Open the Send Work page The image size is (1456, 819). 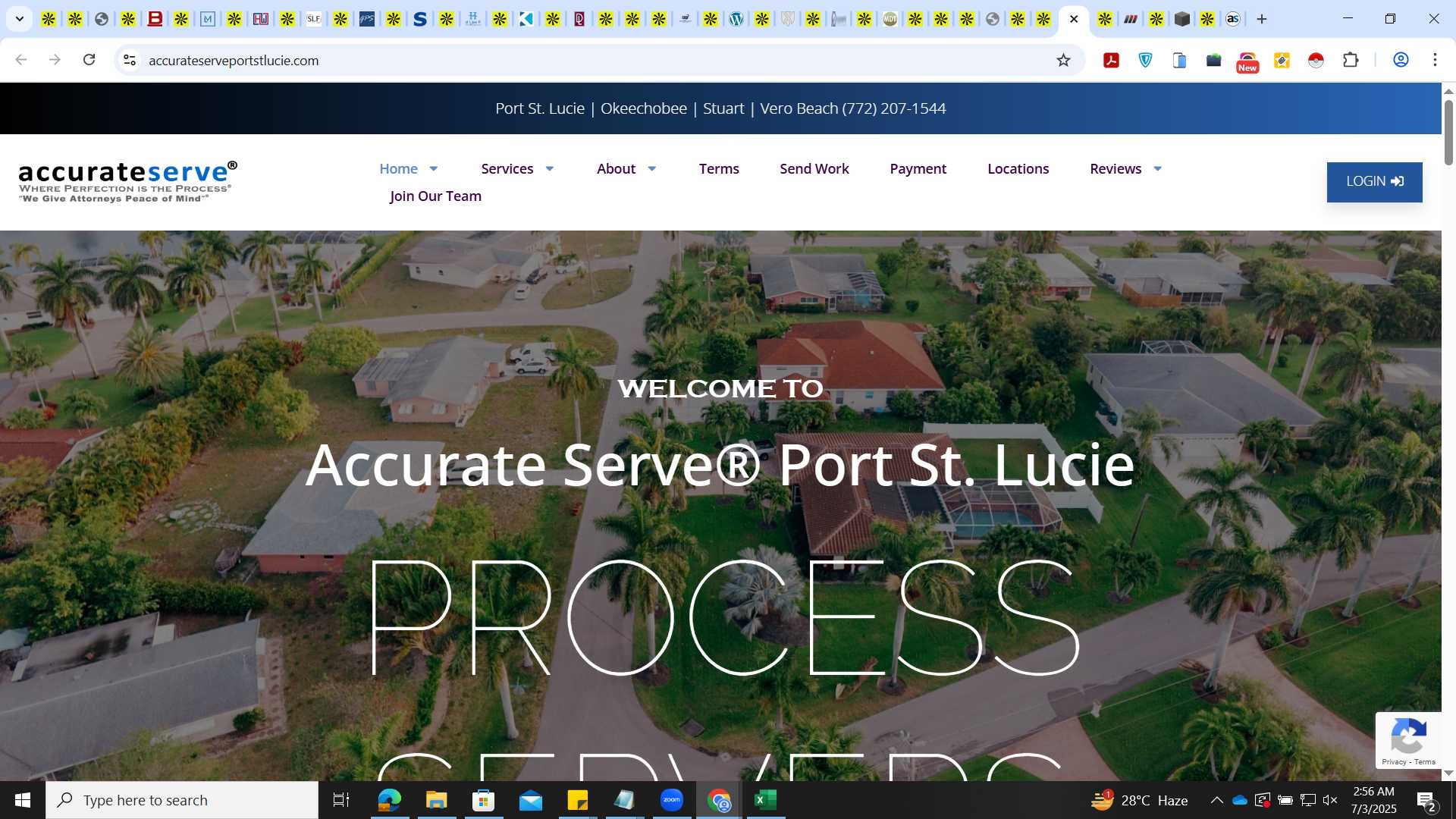tap(814, 169)
